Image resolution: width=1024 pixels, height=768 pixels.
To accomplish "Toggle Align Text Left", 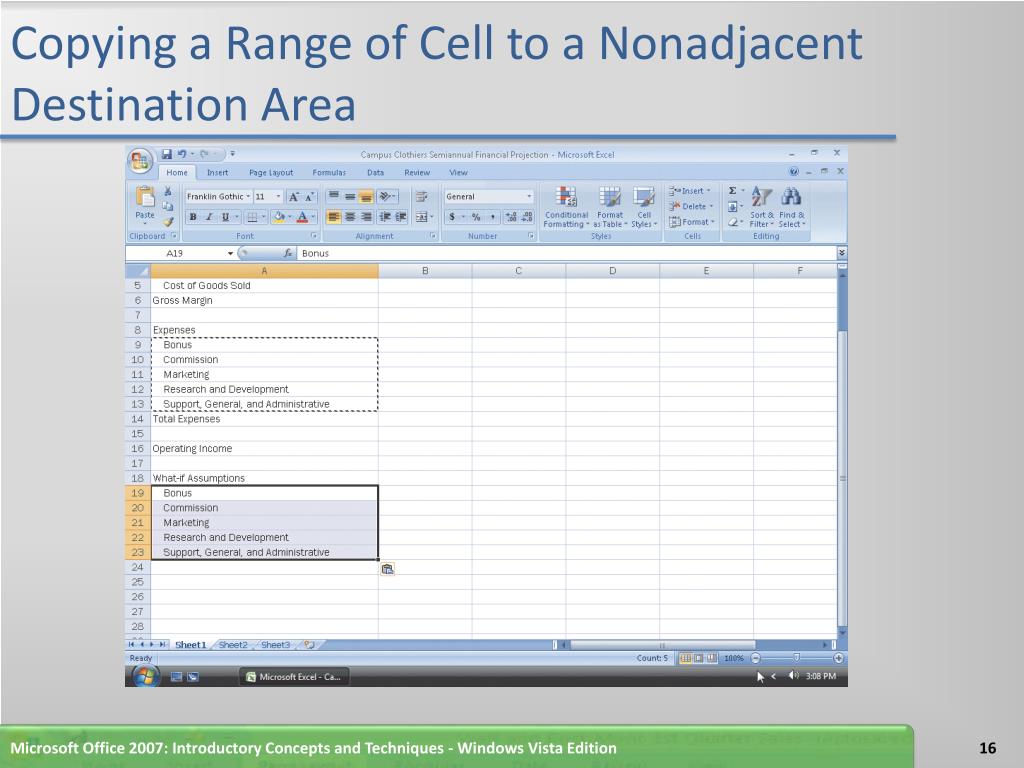I will click(334, 217).
